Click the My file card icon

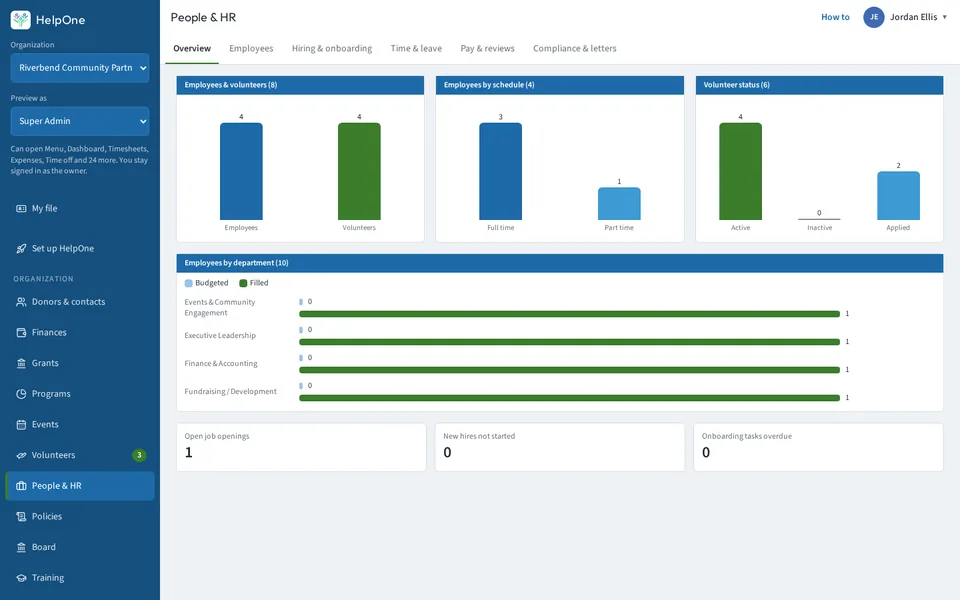pos(21,208)
